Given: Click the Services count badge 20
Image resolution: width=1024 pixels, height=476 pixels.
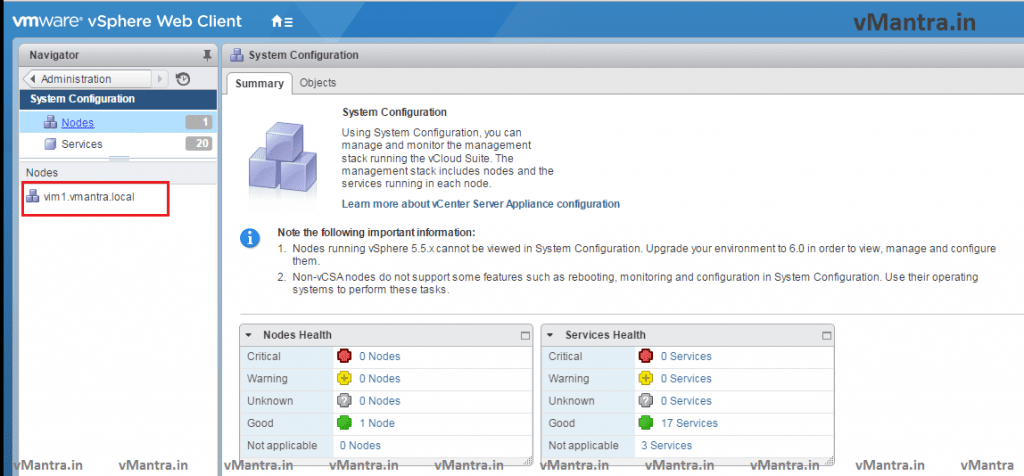Looking at the screenshot, I should coord(199,144).
